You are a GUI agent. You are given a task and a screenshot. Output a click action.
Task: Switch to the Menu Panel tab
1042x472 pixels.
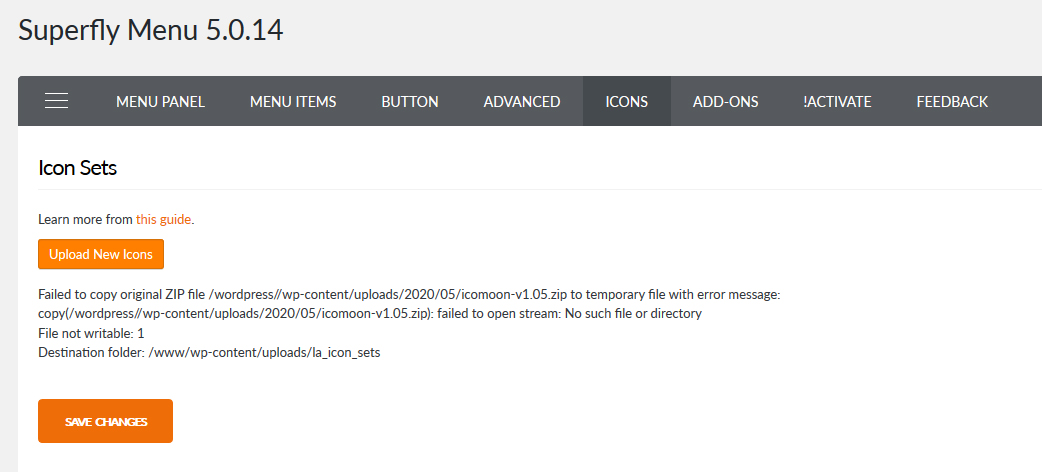(160, 102)
